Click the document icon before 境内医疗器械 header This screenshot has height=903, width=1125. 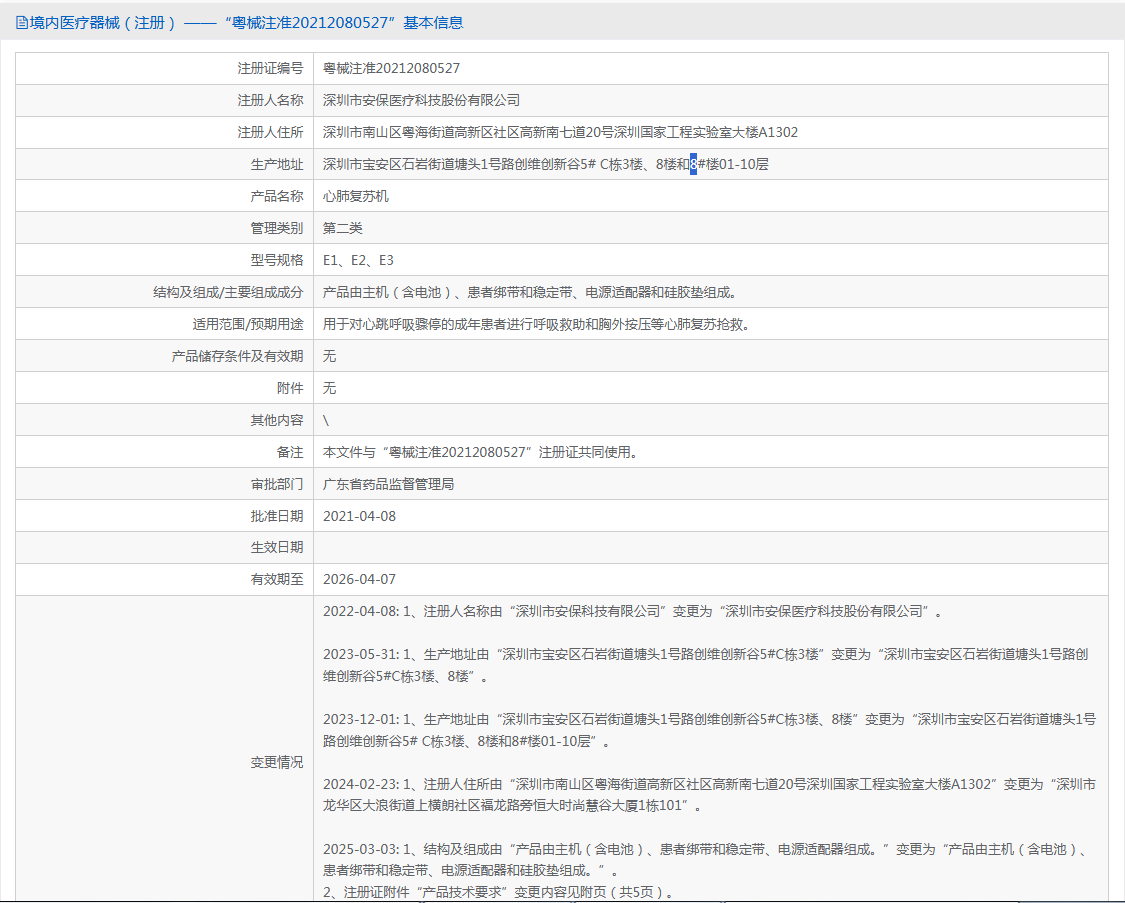(22, 23)
